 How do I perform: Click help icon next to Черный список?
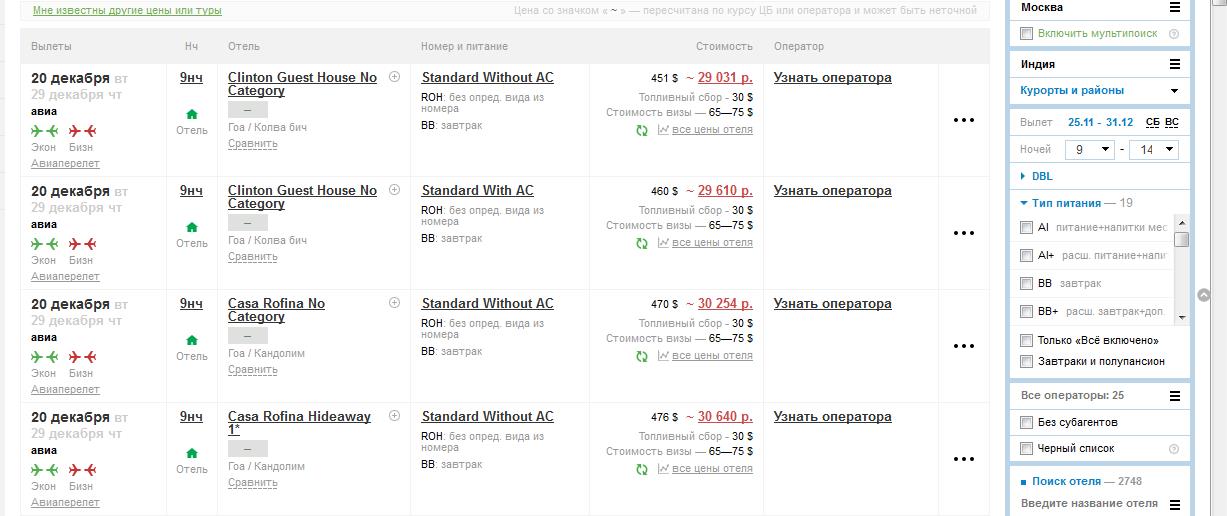tap(1174, 449)
